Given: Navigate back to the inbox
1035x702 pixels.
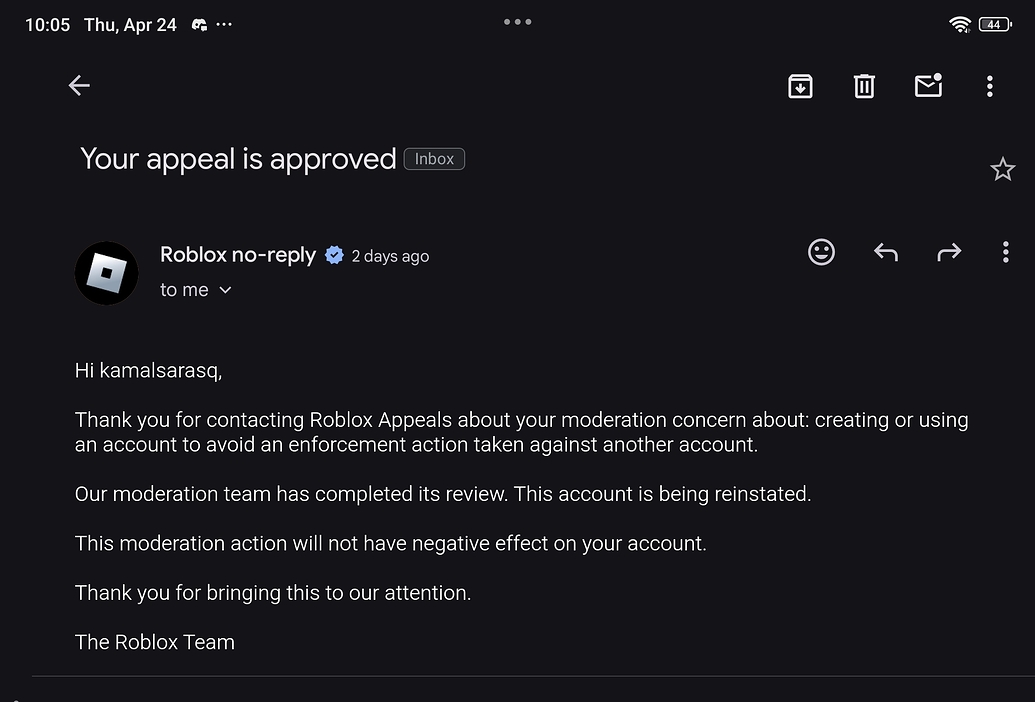Looking at the screenshot, I should (79, 85).
